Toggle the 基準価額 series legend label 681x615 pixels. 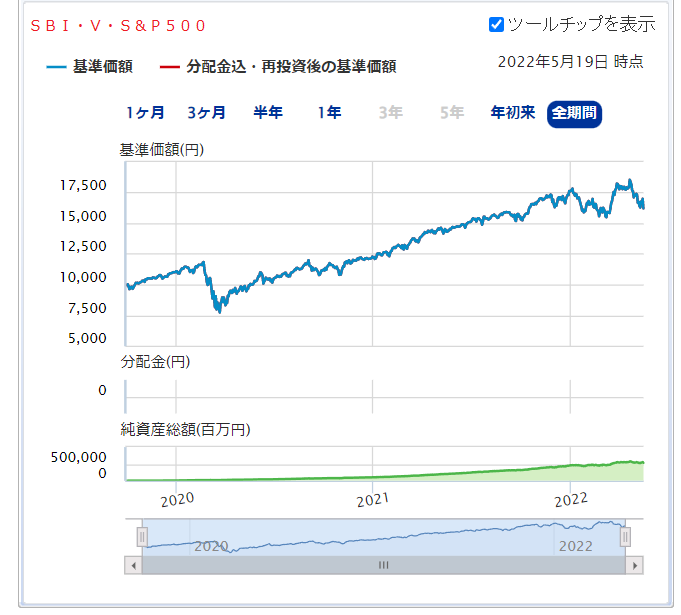click(103, 67)
